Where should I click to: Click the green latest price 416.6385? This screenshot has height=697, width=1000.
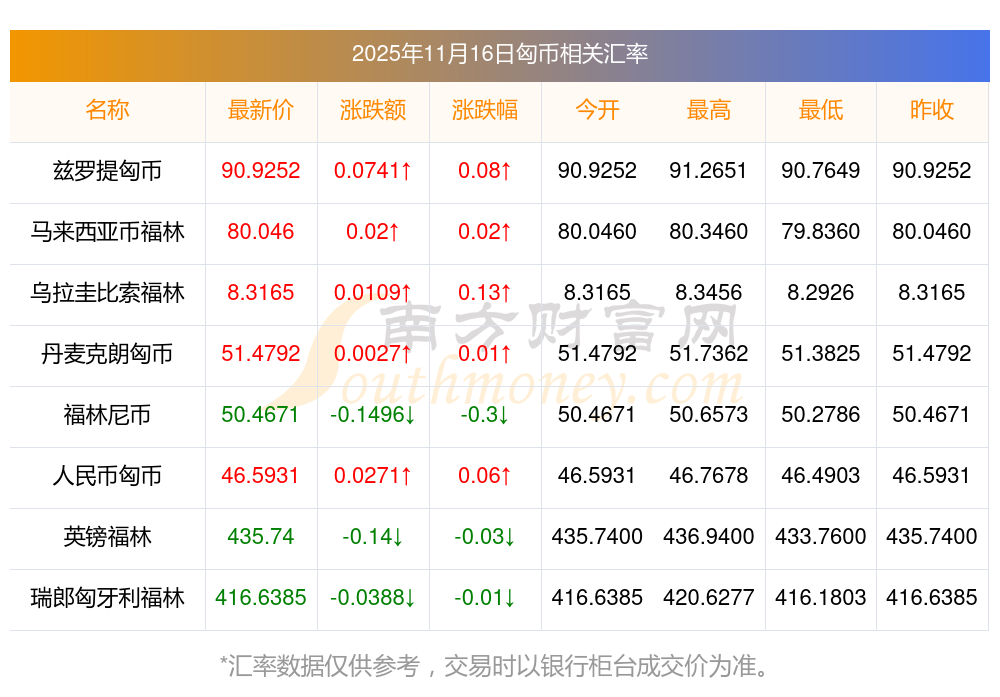[261, 598]
